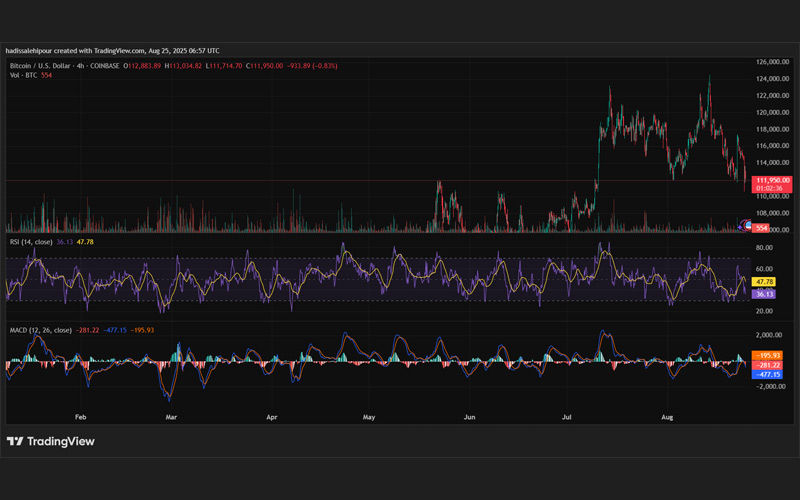The image size is (800, 500).
Task: Click the purple 36.13 RSI value tag
Action: tap(764, 294)
